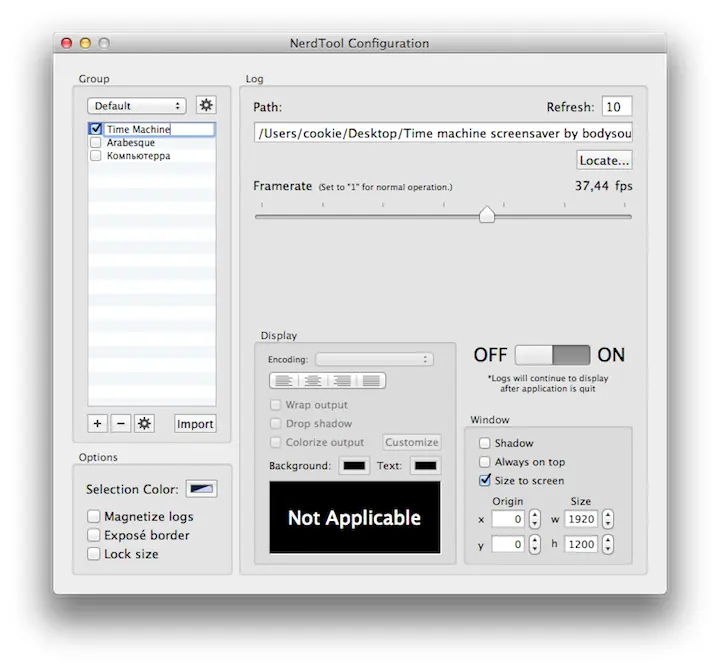This screenshot has height=668, width=720.
Task: Open the Selection Color swatch
Action: tap(202, 488)
